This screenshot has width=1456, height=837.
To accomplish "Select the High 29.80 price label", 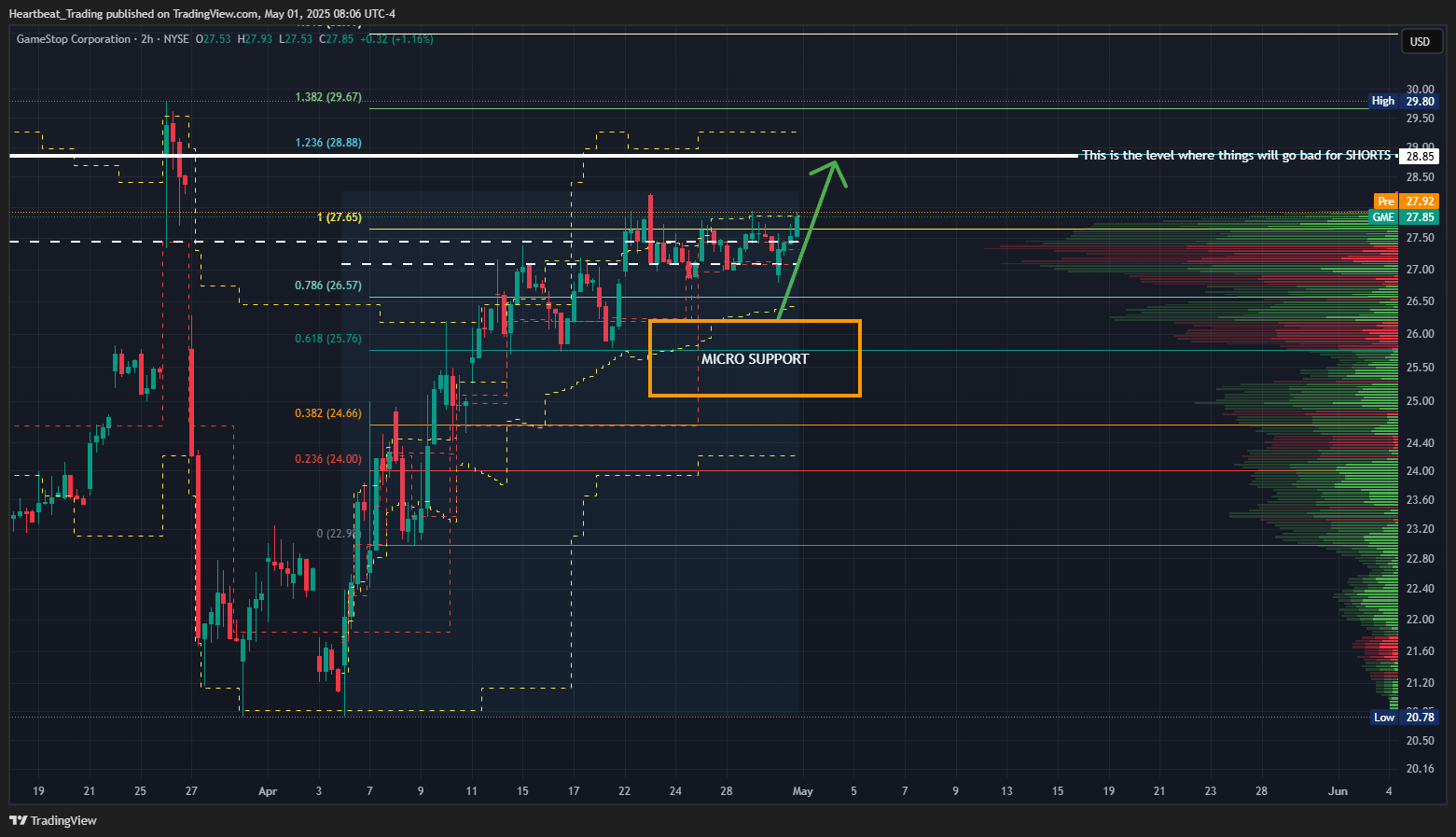I will (x=1403, y=101).
